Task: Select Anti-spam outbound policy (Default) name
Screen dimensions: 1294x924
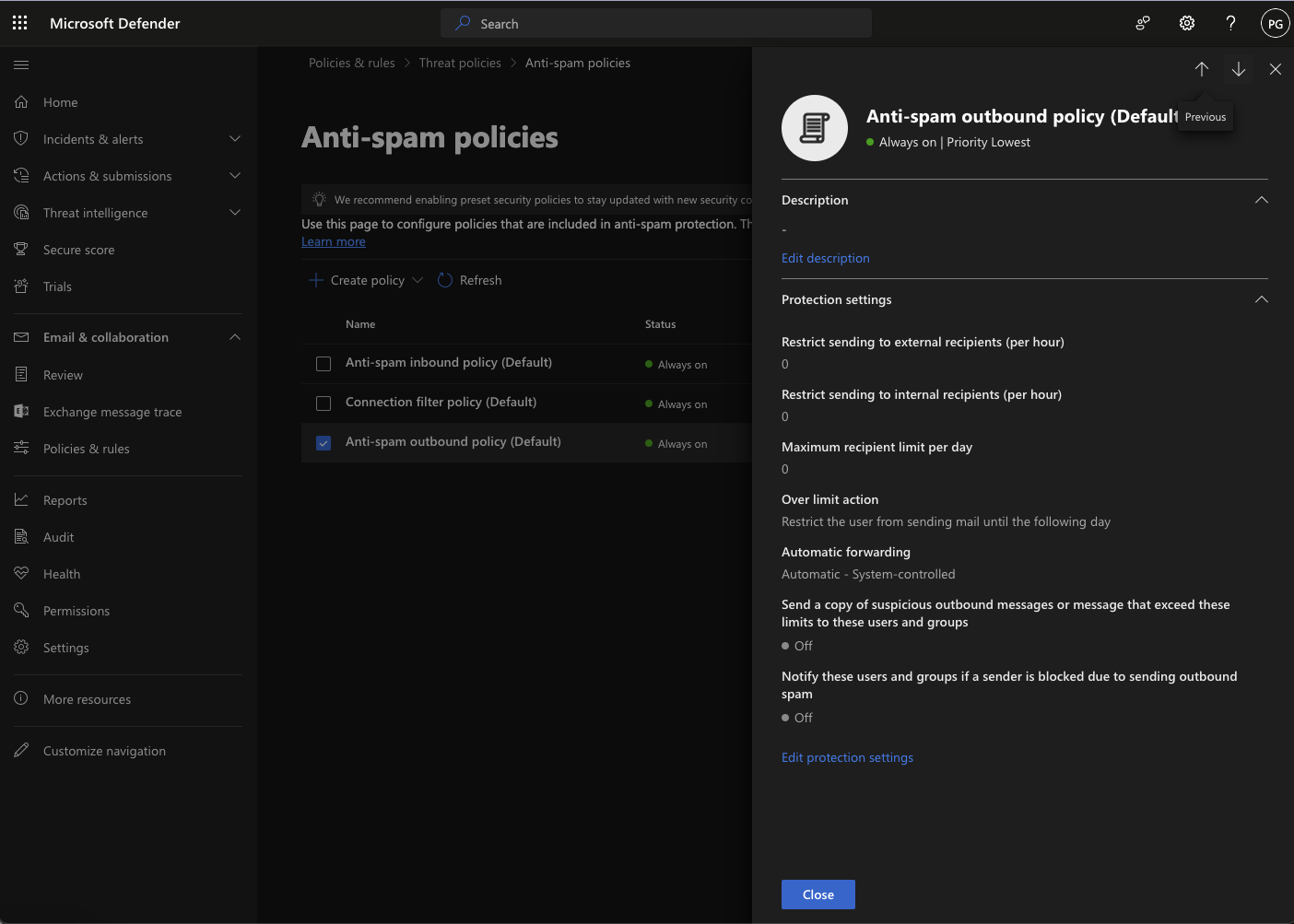Action: tap(453, 441)
